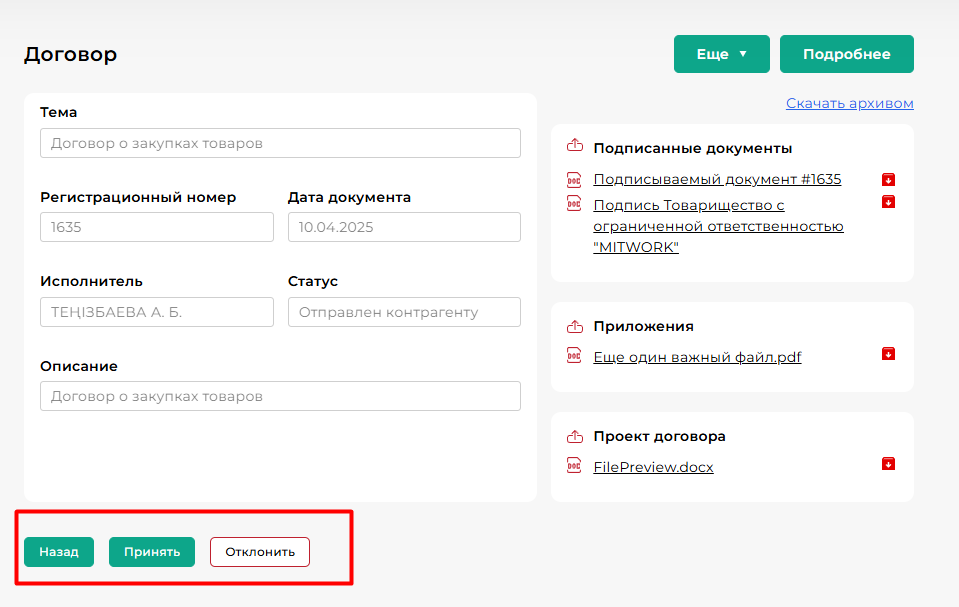Image resolution: width=959 pixels, height=607 pixels.
Task: Click the doc file icon beside FilePreview.docx
Action: tap(574, 466)
